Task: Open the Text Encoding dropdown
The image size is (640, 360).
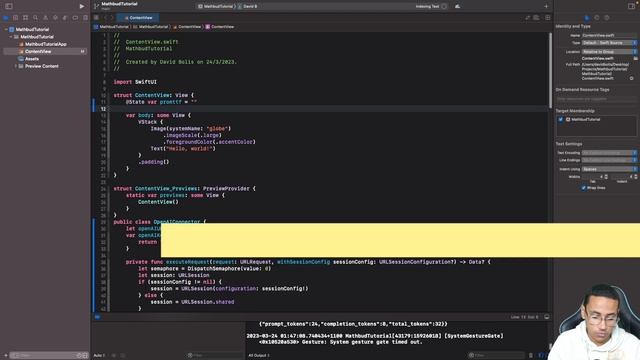Action: tap(609, 153)
